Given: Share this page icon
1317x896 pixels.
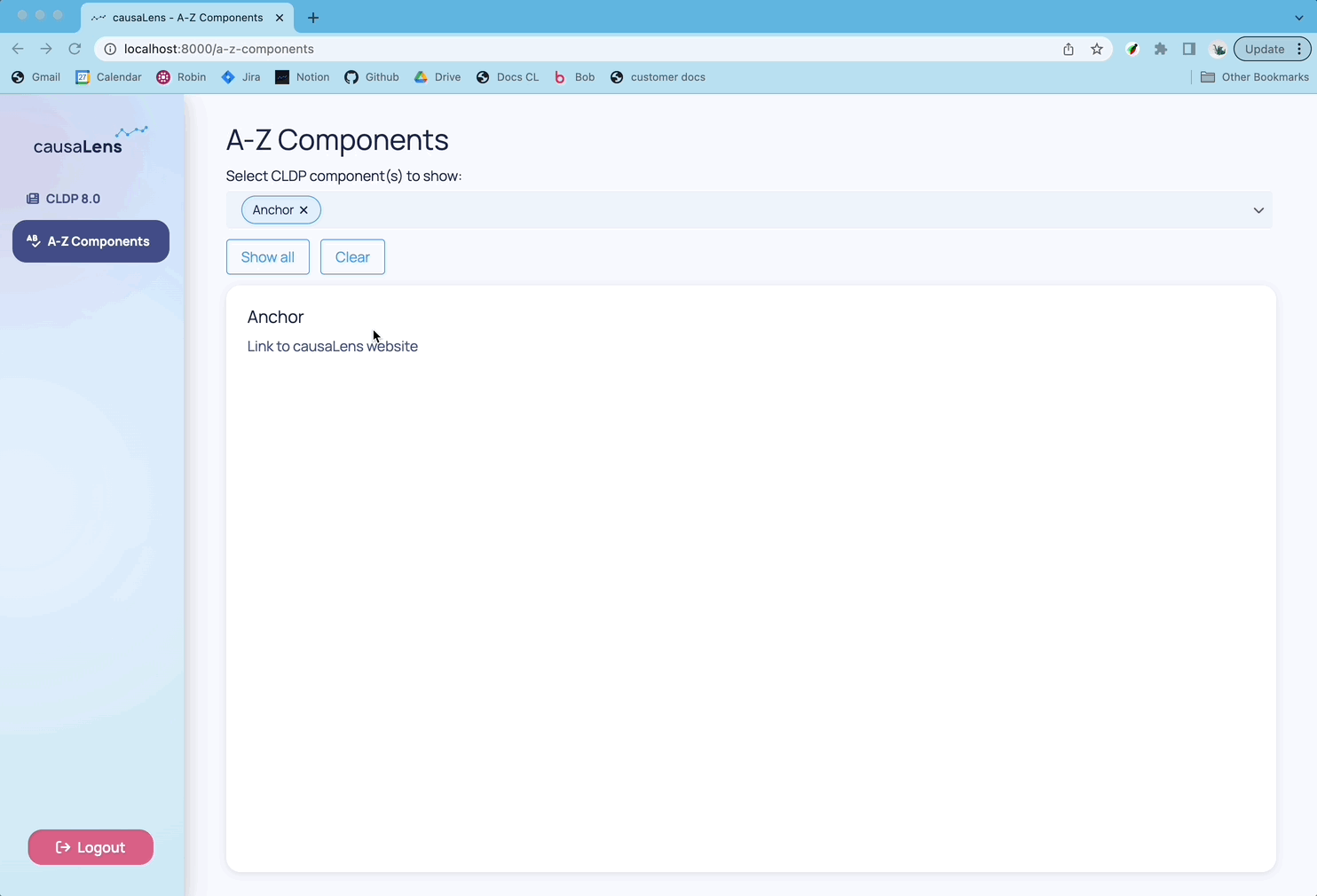Looking at the screenshot, I should pyautogui.click(x=1069, y=49).
